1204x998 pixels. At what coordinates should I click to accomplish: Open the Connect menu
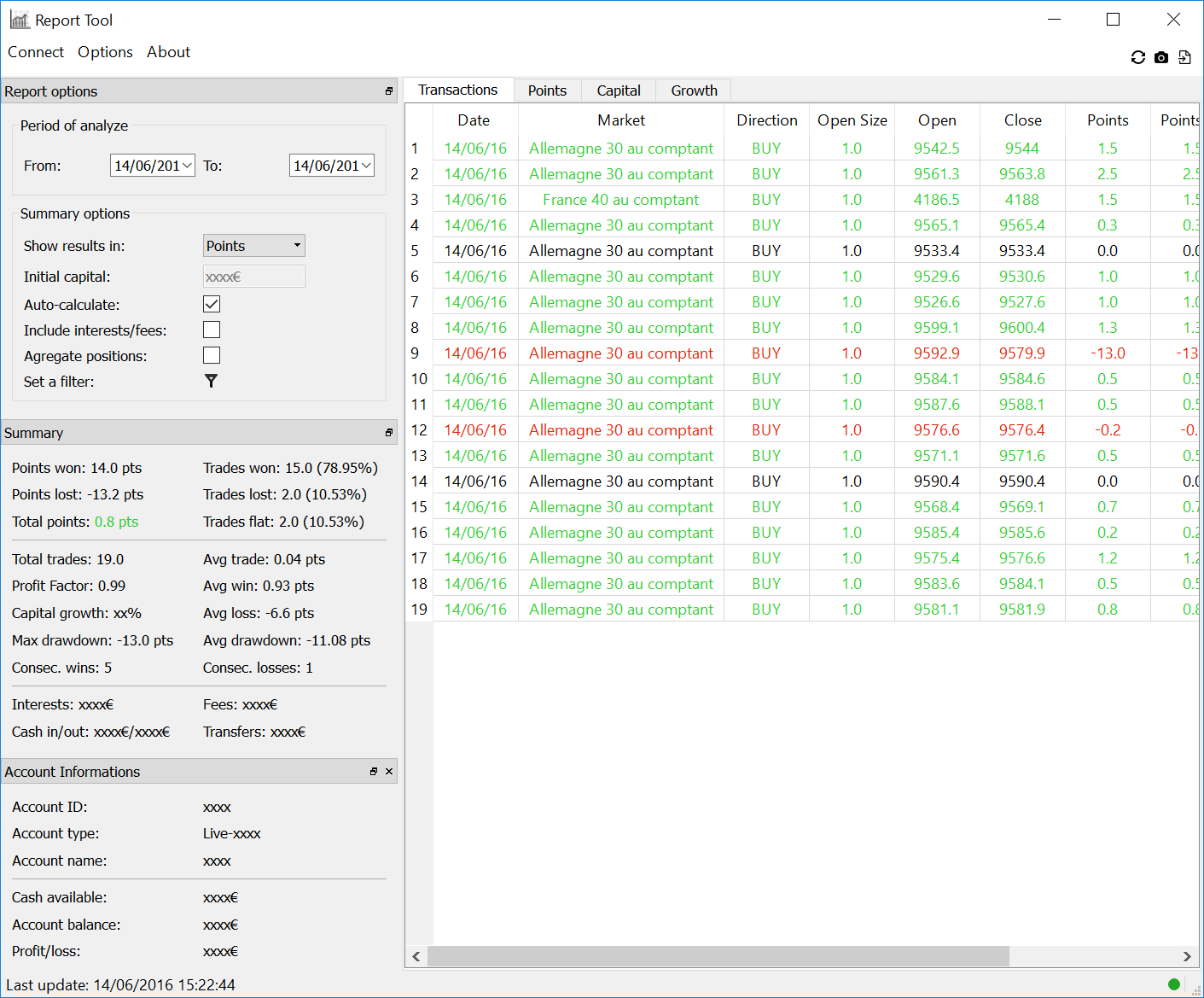click(x=36, y=52)
